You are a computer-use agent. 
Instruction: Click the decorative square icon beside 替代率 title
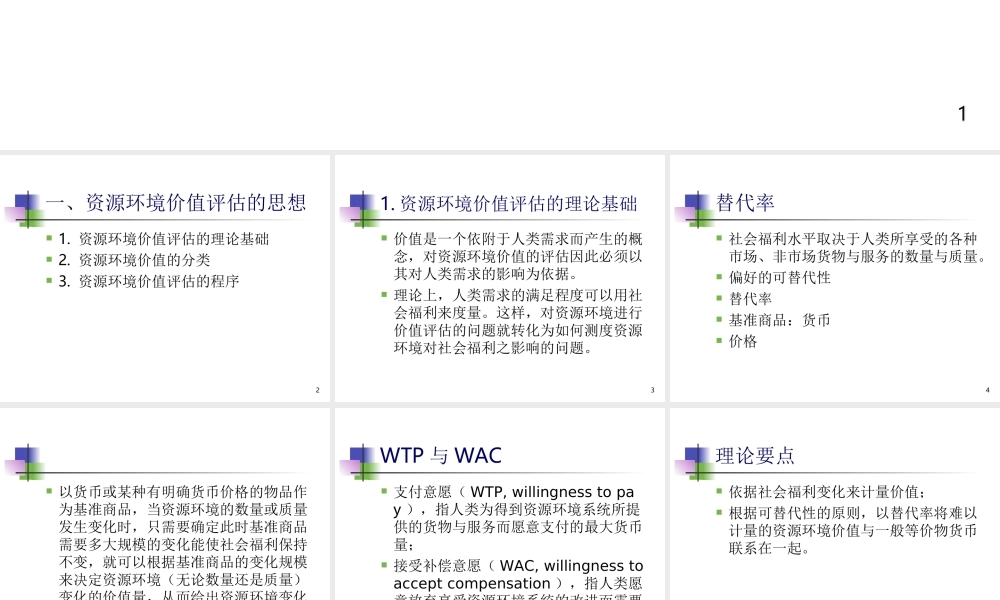click(x=690, y=205)
